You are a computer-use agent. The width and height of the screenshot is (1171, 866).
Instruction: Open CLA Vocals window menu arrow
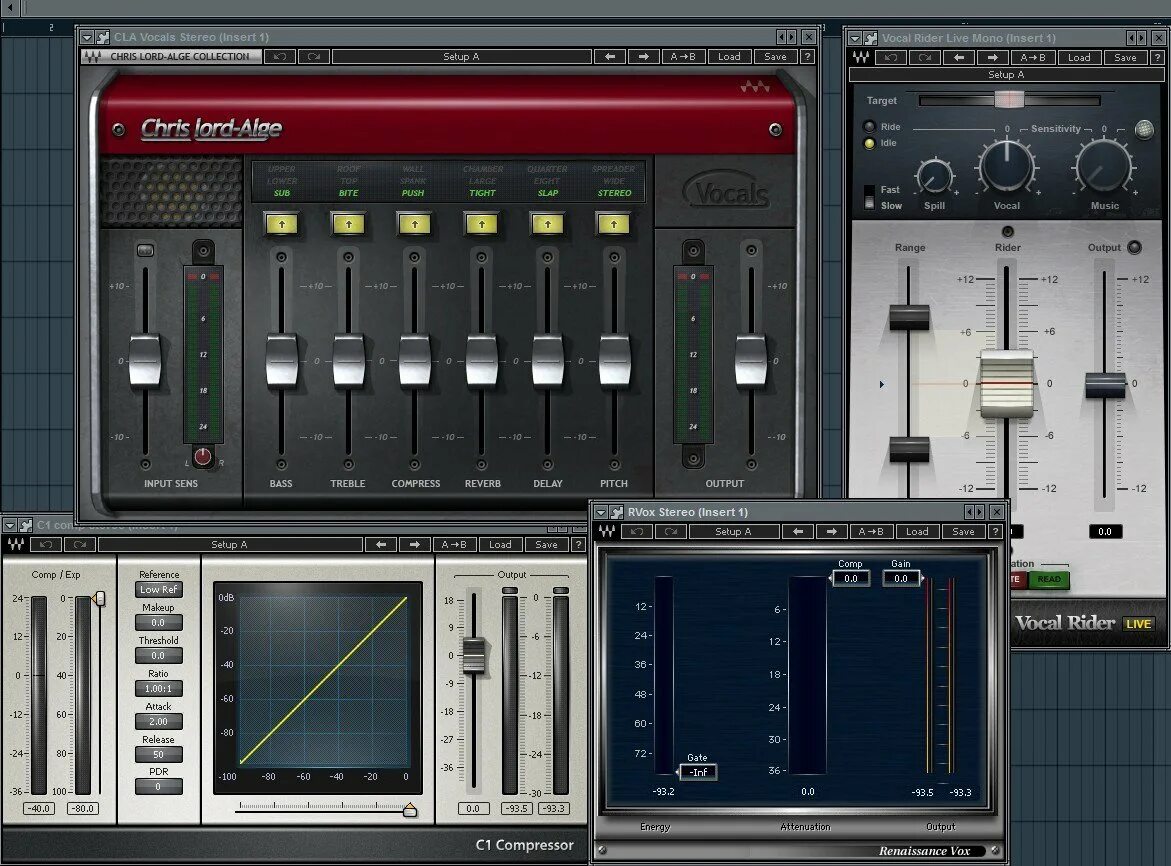pos(87,37)
